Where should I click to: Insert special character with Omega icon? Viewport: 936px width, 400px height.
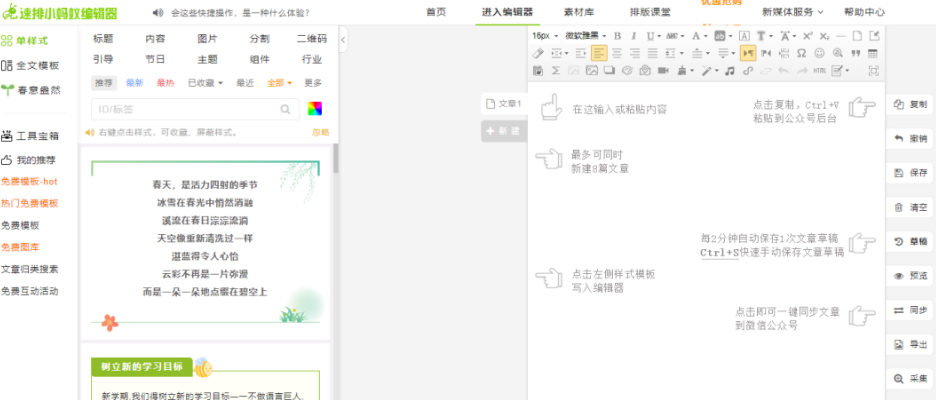point(801,53)
